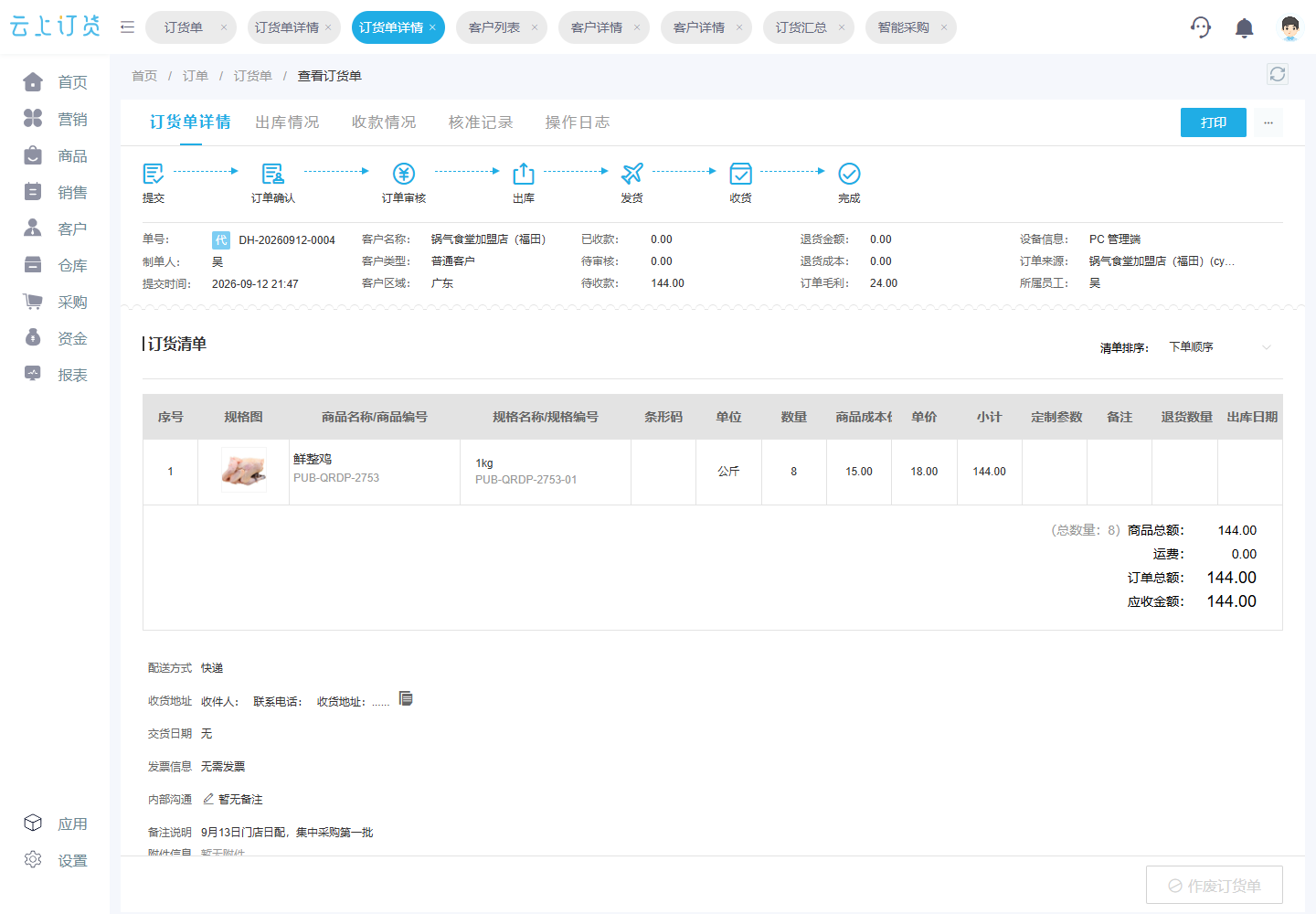The height and width of the screenshot is (914, 1316).
Task: Open 资金 in the sidebar
Action: point(55,338)
